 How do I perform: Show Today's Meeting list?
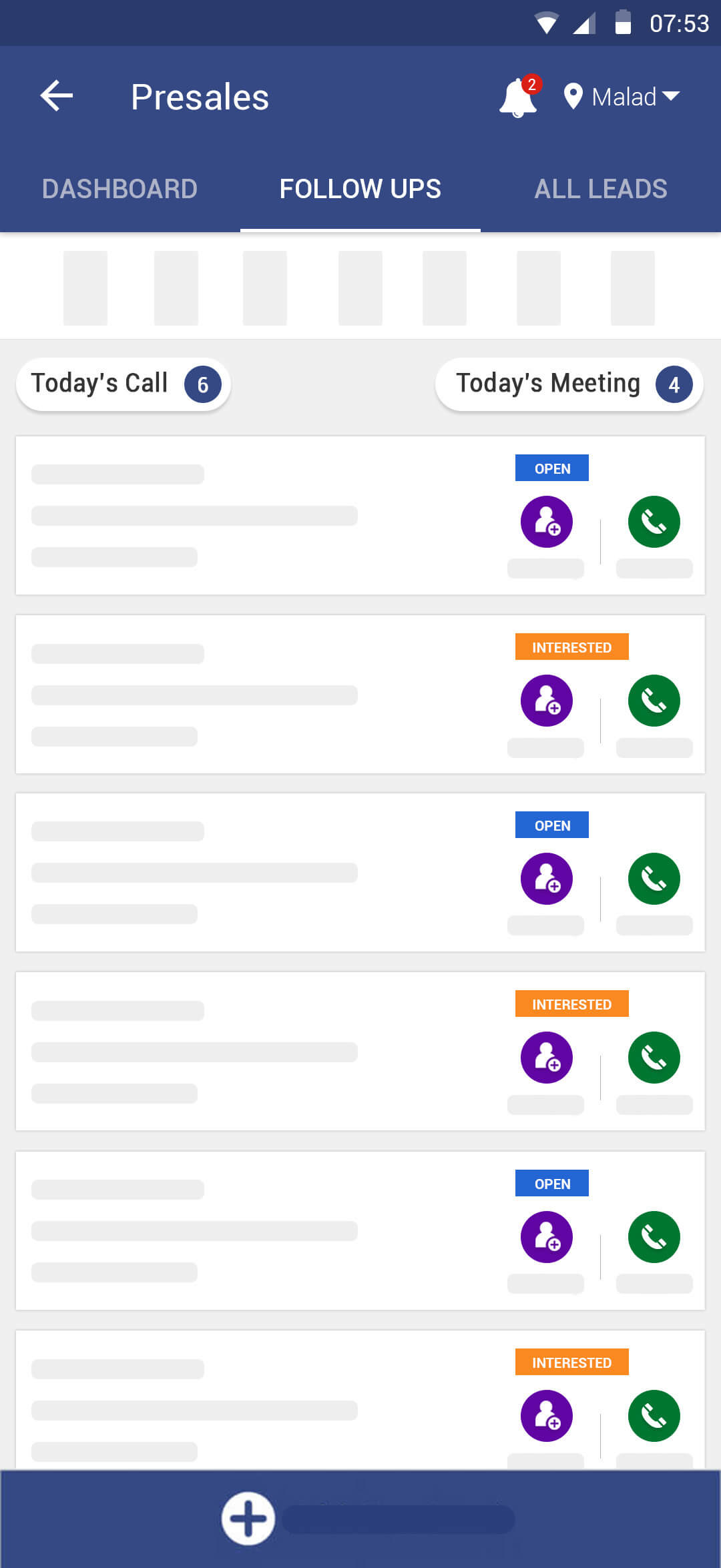(569, 384)
